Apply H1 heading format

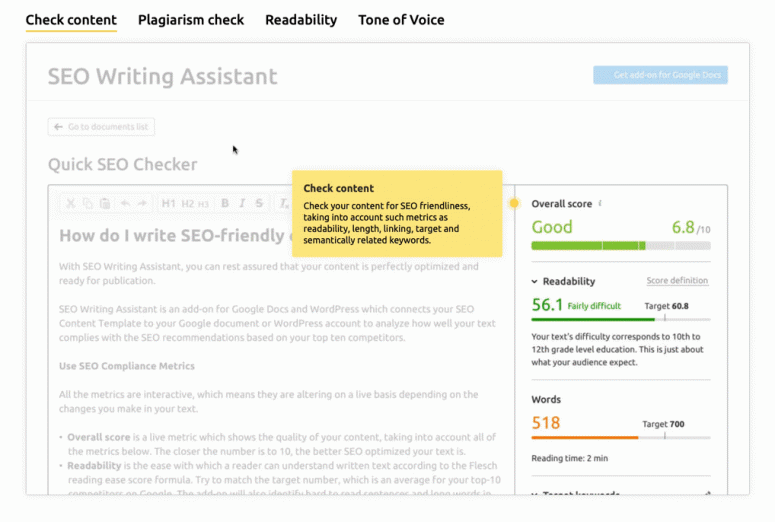tap(168, 203)
